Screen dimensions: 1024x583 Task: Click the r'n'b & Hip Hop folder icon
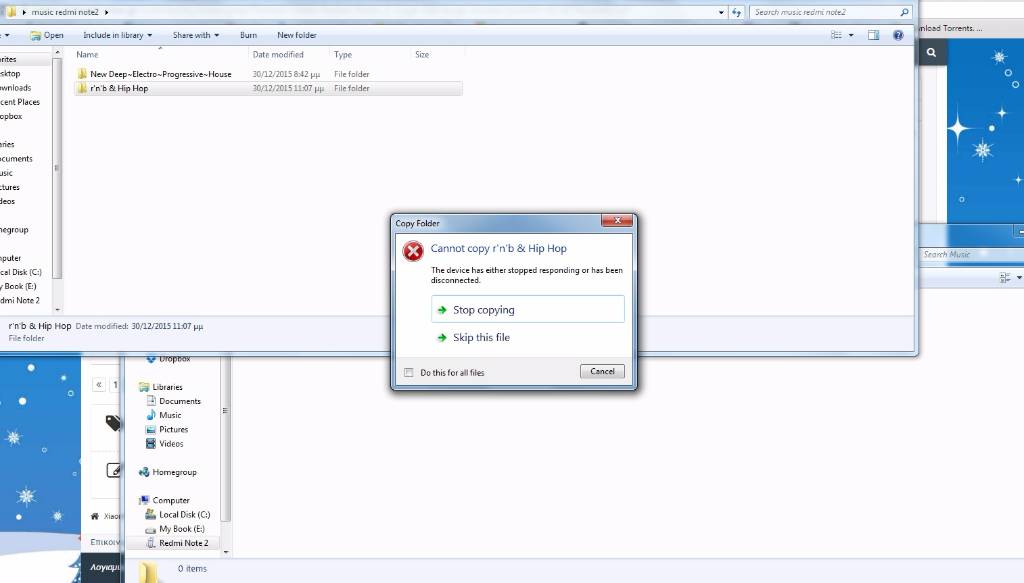[82, 88]
